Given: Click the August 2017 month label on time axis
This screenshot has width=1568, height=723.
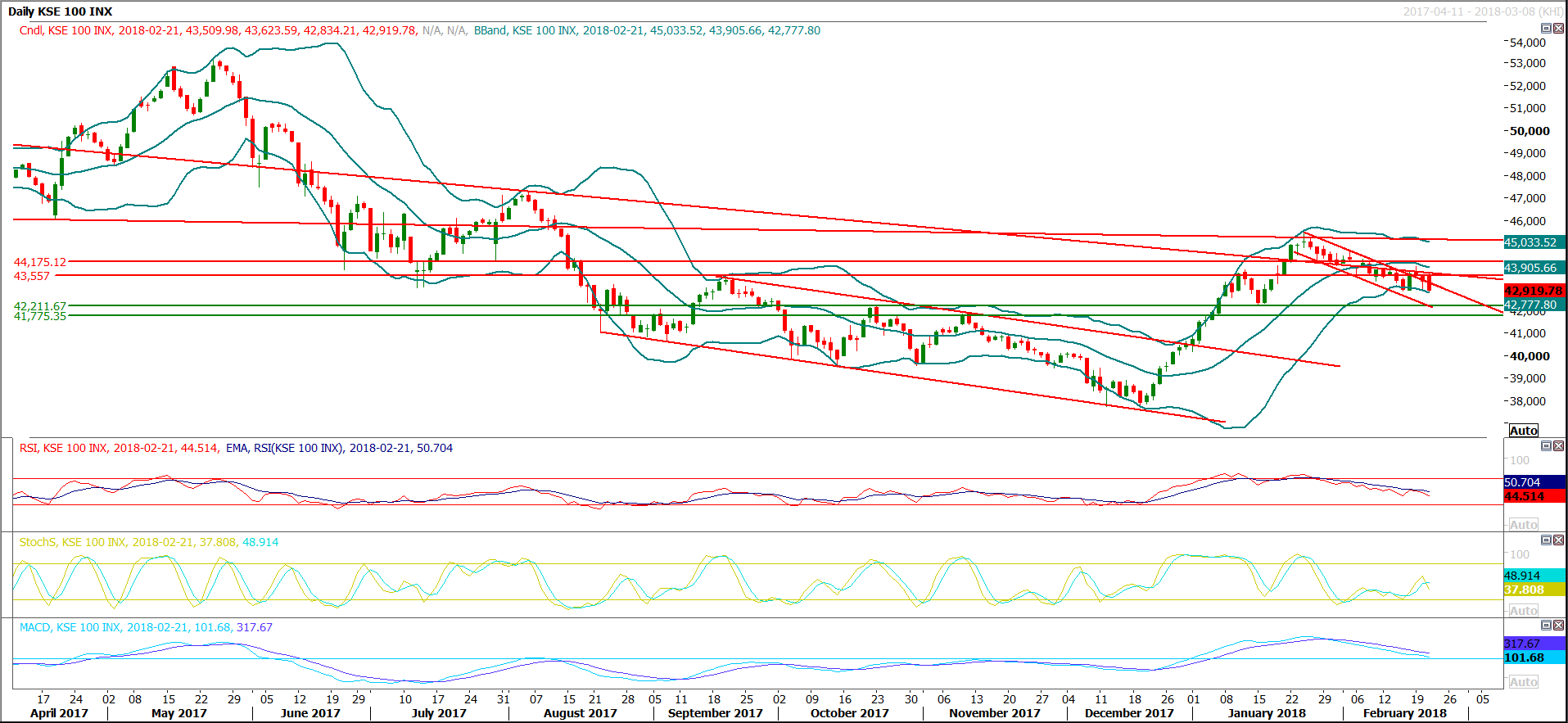Looking at the screenshot, I should pos(581,713).
